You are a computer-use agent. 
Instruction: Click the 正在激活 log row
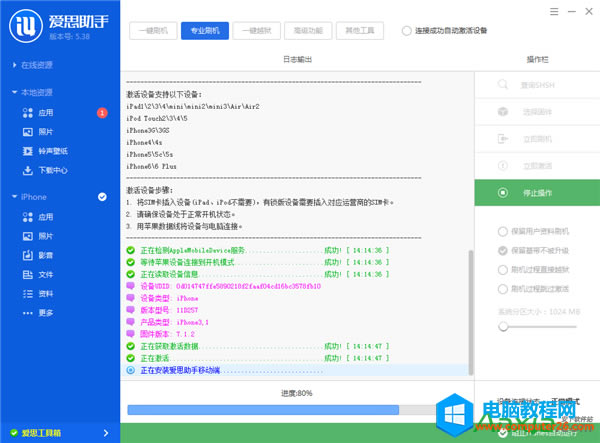tap(258, 358)
